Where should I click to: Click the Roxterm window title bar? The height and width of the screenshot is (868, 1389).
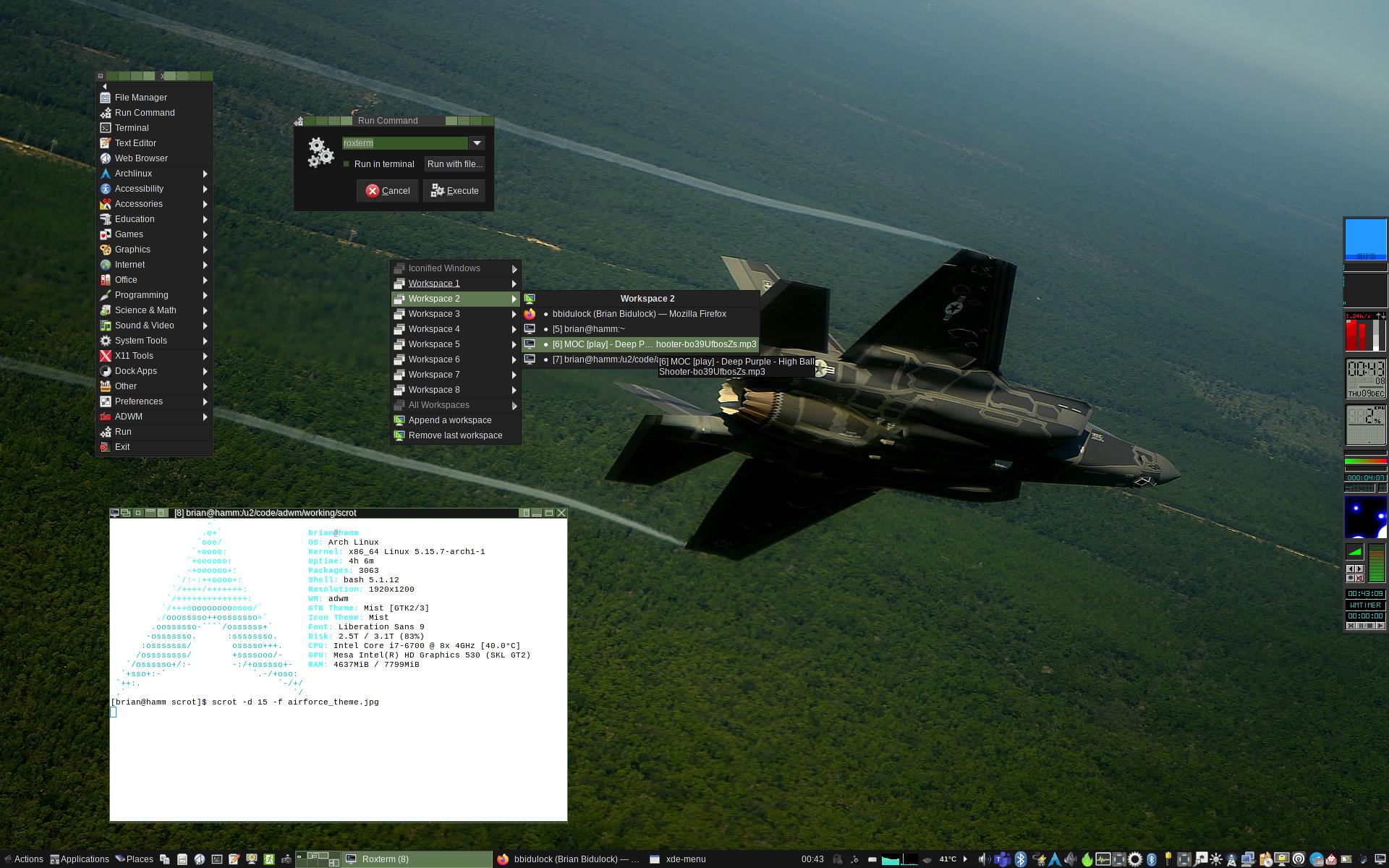pyautogui.click(x=338, y=513)
